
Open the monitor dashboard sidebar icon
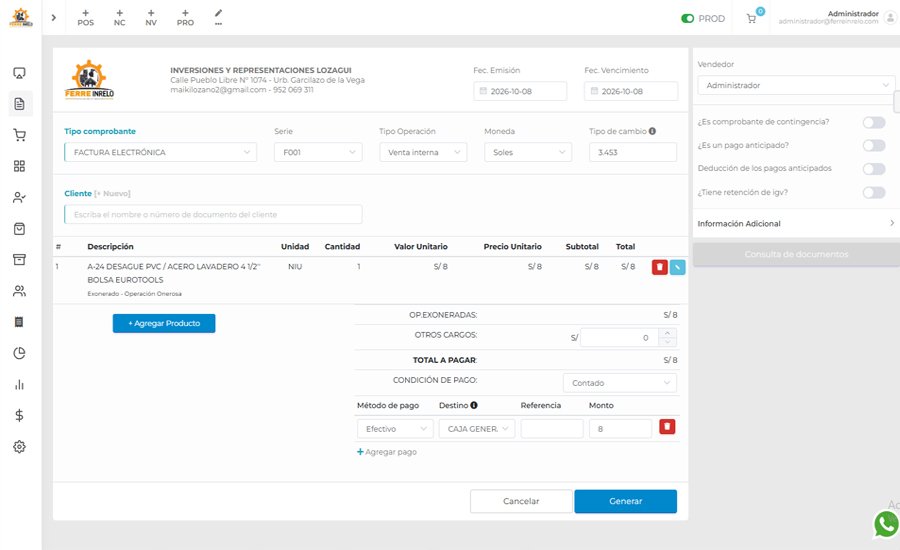point(20,73)
